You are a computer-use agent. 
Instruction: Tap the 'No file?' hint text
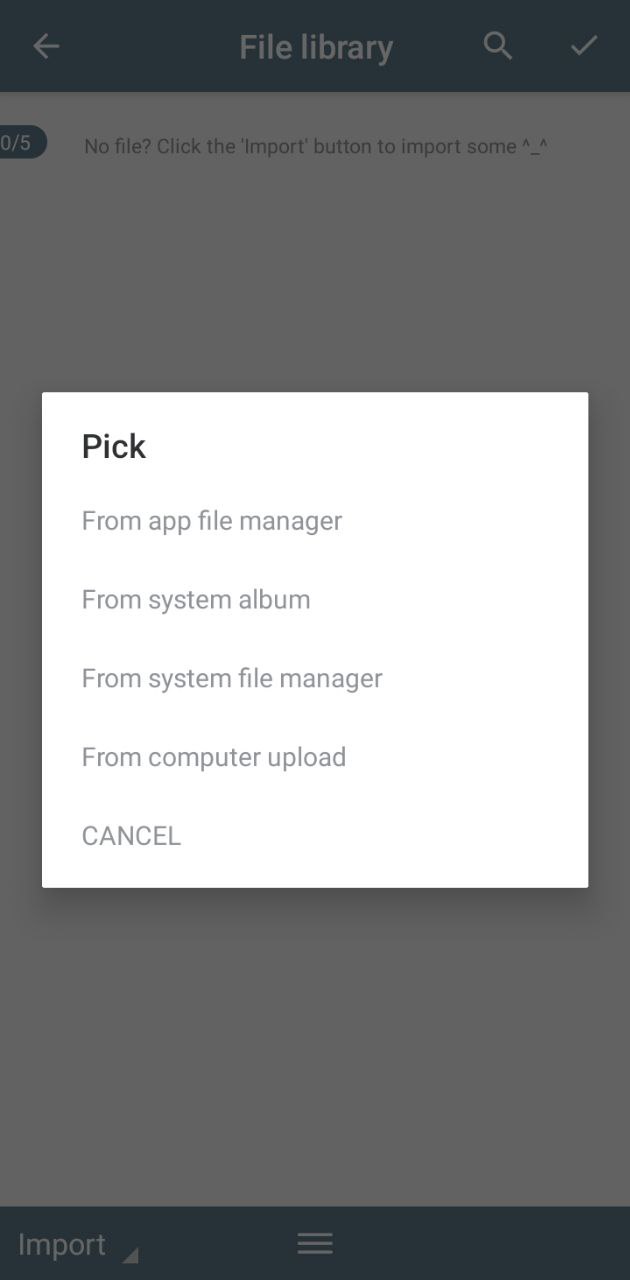click(x=316, y=146)
